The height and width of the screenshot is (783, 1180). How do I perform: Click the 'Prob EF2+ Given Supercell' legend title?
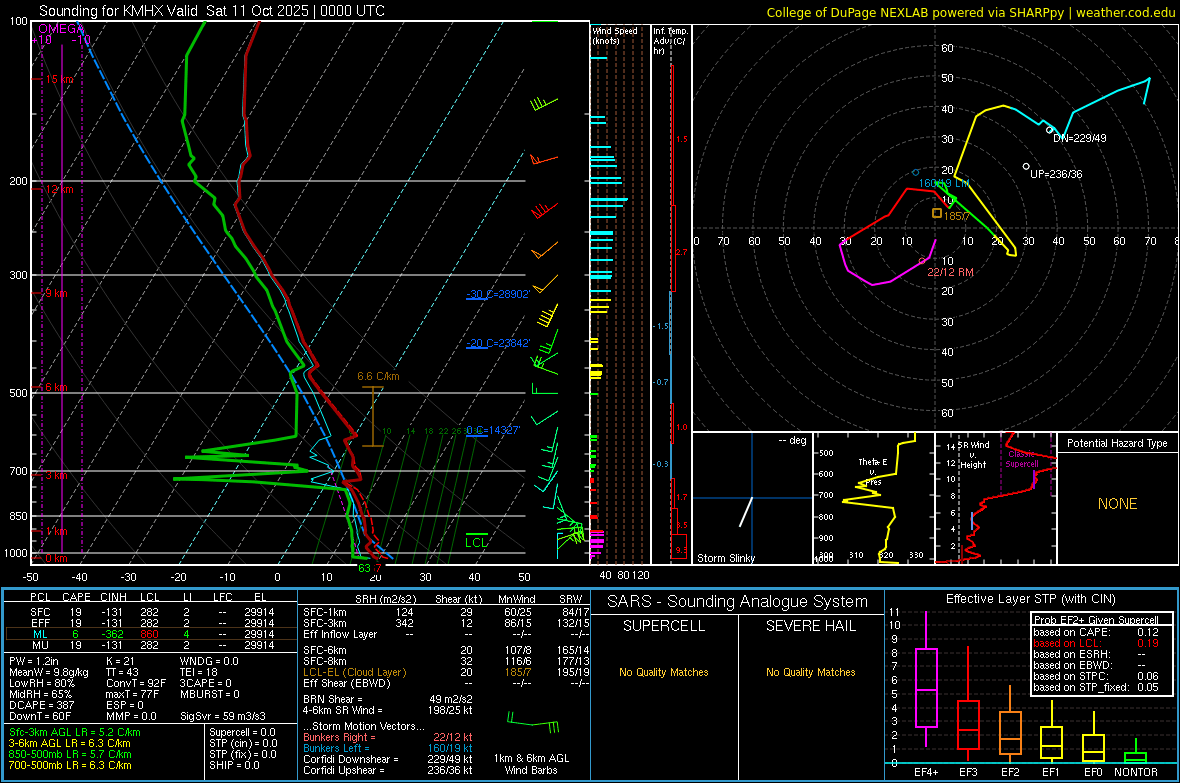click(x=1096, y=620)
